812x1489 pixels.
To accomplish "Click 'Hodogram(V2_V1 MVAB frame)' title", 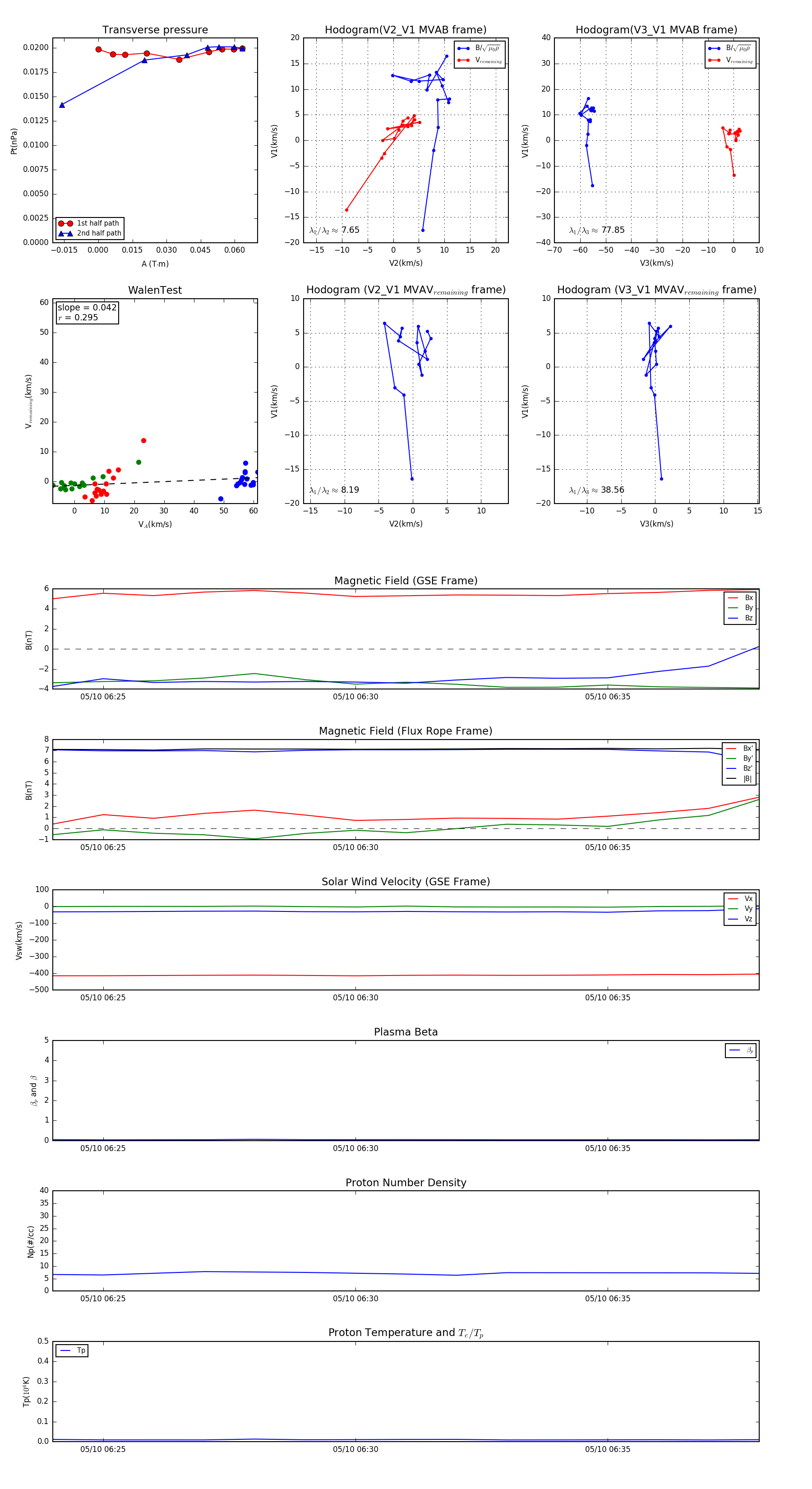I will point(406,30).
